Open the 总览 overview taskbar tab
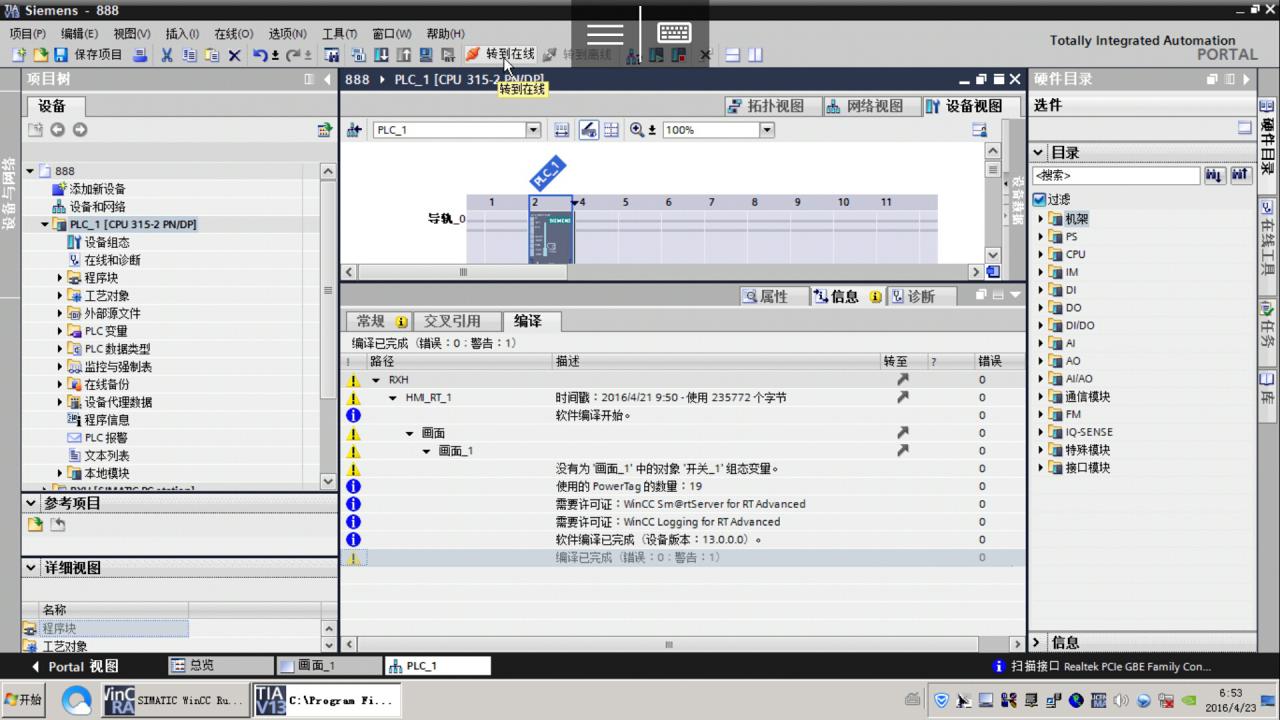 (x=218, y=666)
